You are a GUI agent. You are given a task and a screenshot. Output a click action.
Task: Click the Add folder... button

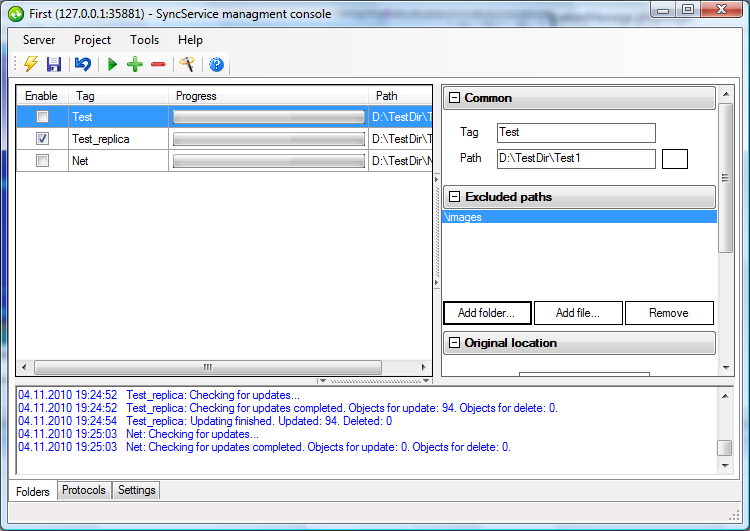pyautogui.click(x=487, y=313)
